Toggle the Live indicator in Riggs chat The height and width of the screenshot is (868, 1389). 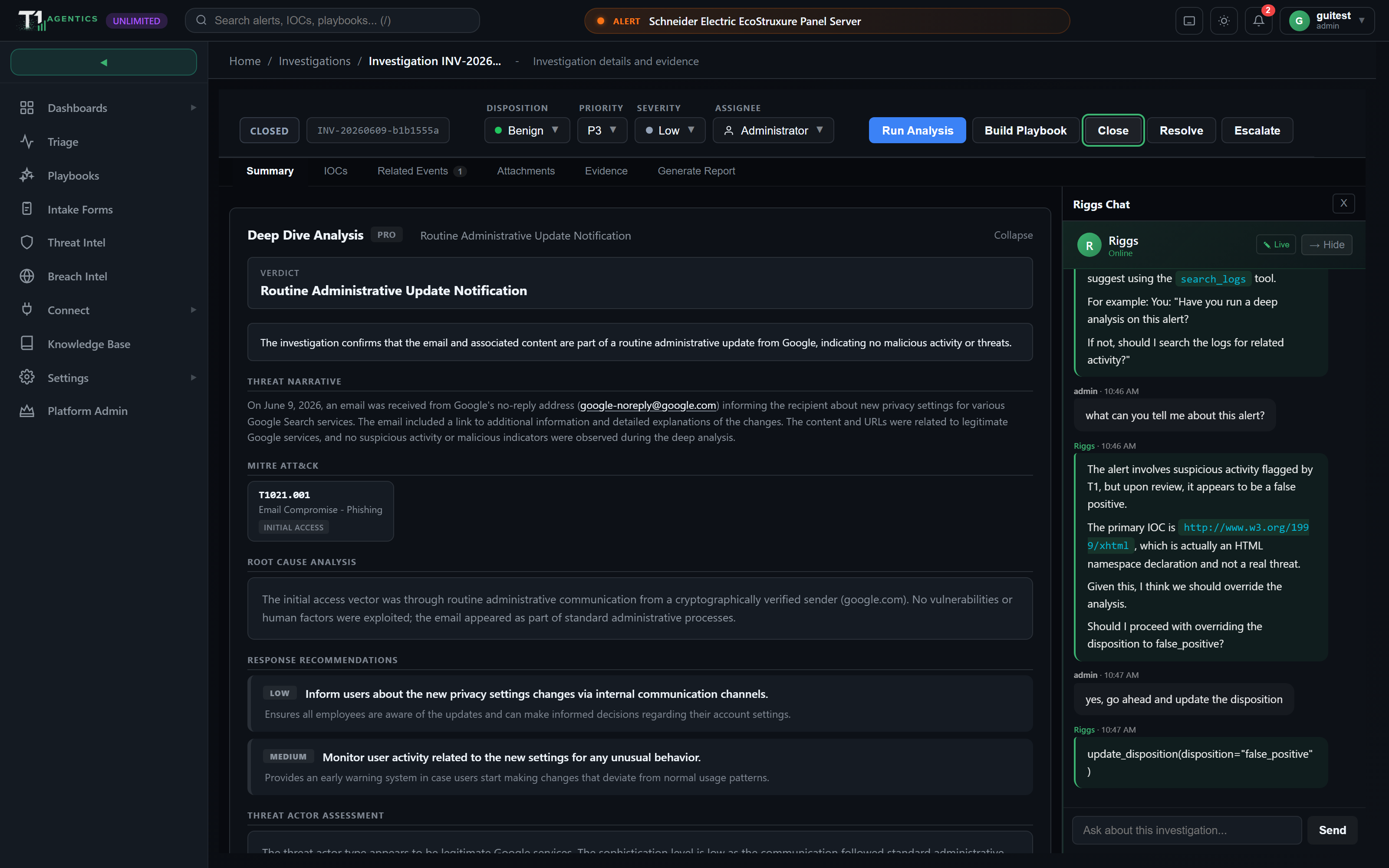pos(1276,244)
